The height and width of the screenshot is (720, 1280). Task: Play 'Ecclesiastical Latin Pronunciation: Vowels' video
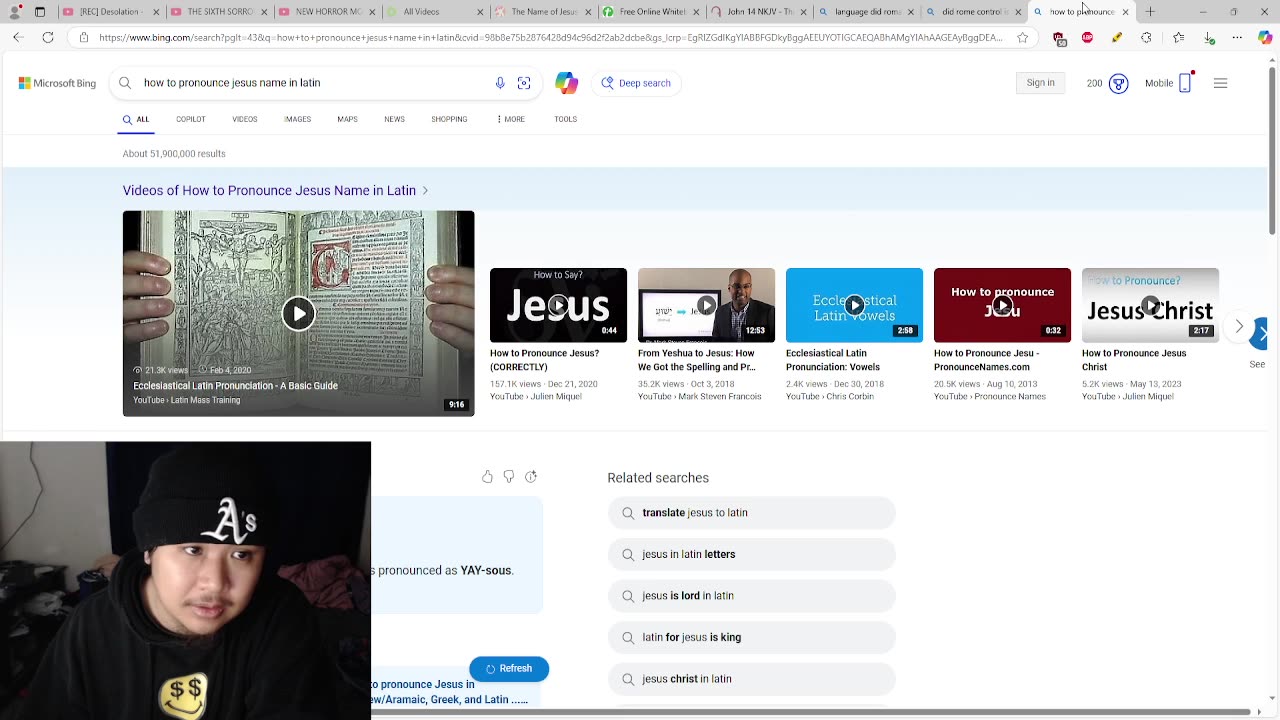(x=854, y=305)
